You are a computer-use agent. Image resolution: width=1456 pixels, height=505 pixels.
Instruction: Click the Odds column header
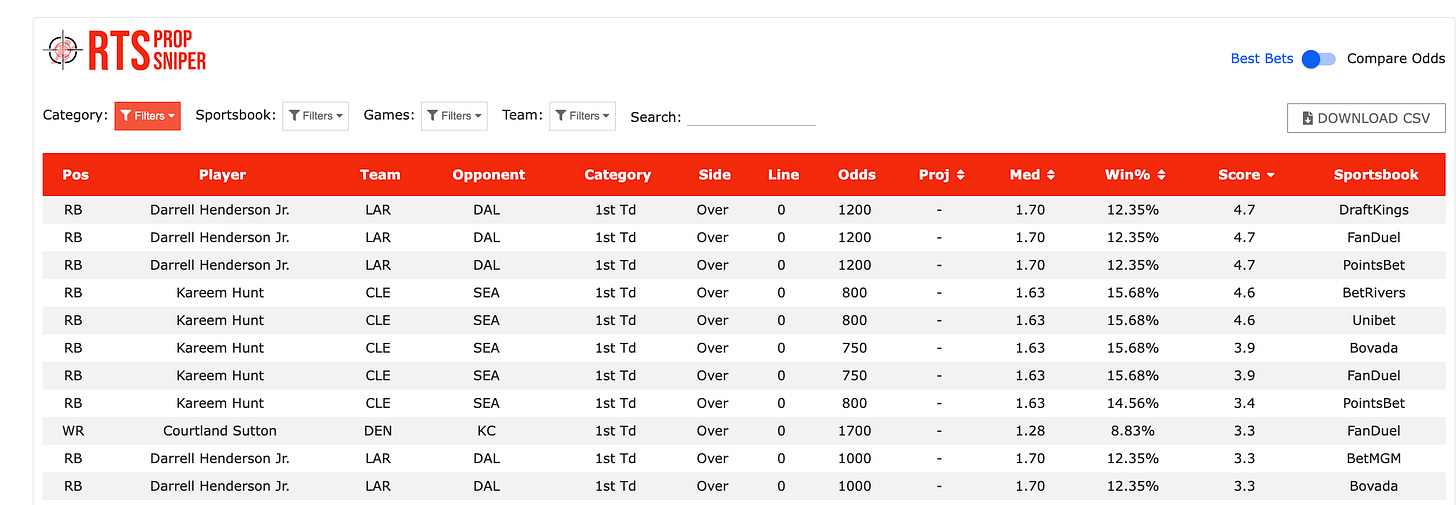[x=857, y=175]
